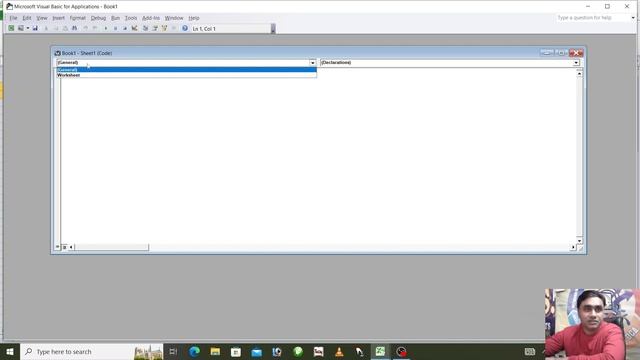Open the Windows Start menu

(x=10, y=351)
